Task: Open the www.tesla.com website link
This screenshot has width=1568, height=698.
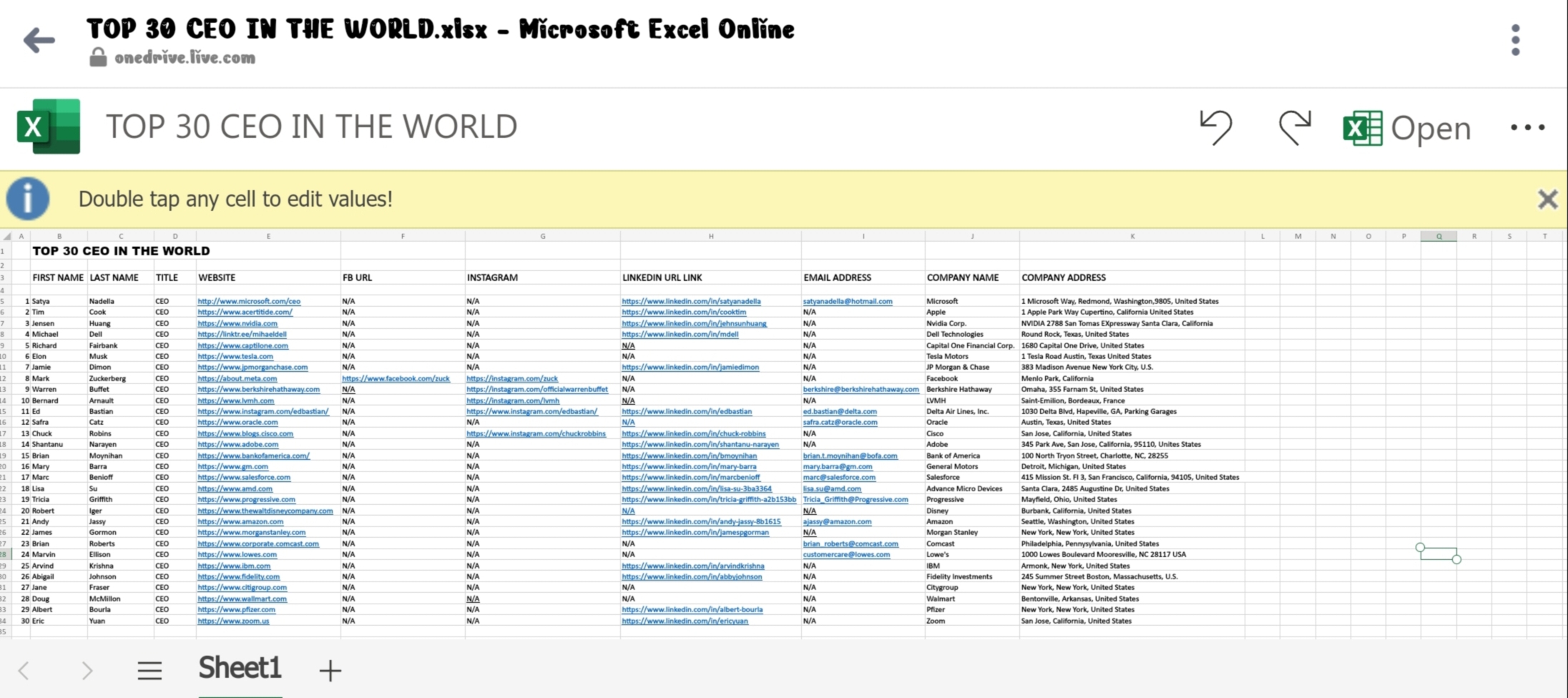Action: [235, 356]
